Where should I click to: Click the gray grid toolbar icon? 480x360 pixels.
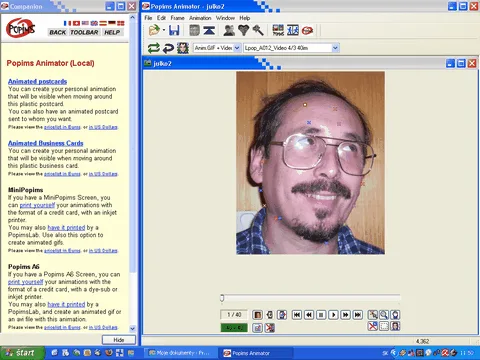point(194,31)
